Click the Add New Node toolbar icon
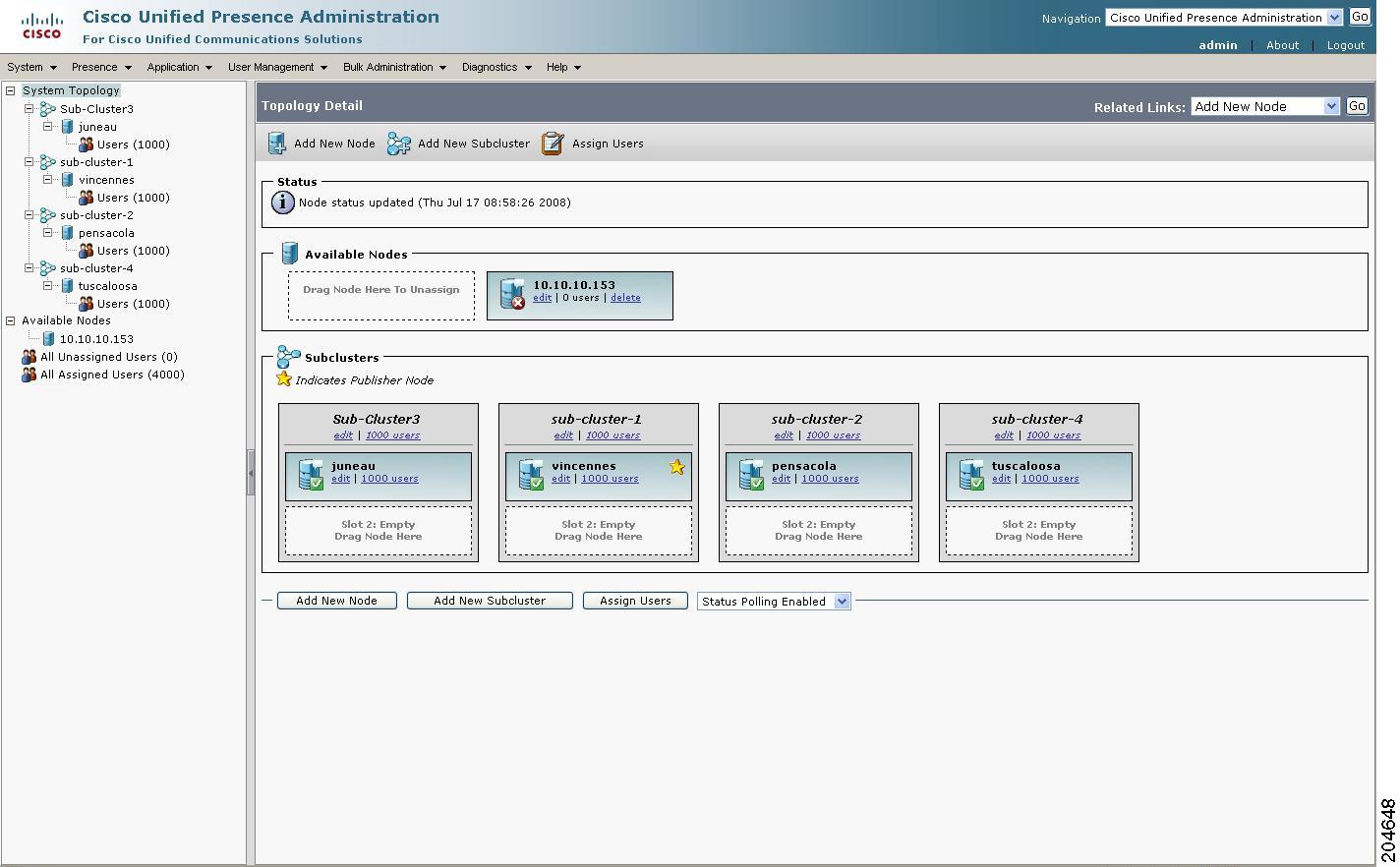 pyautogui.click(x=277, y=144)
